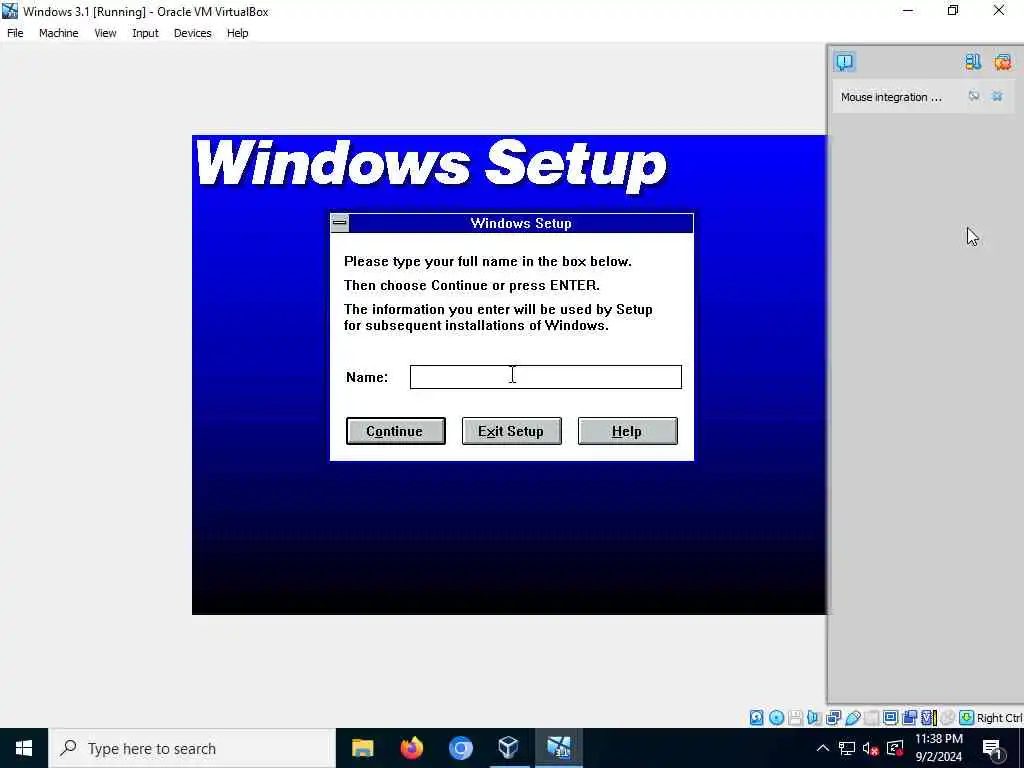Screen dimensions: 1024x768
Task: Click the optical disk status icon
Action: click(776, 718)
